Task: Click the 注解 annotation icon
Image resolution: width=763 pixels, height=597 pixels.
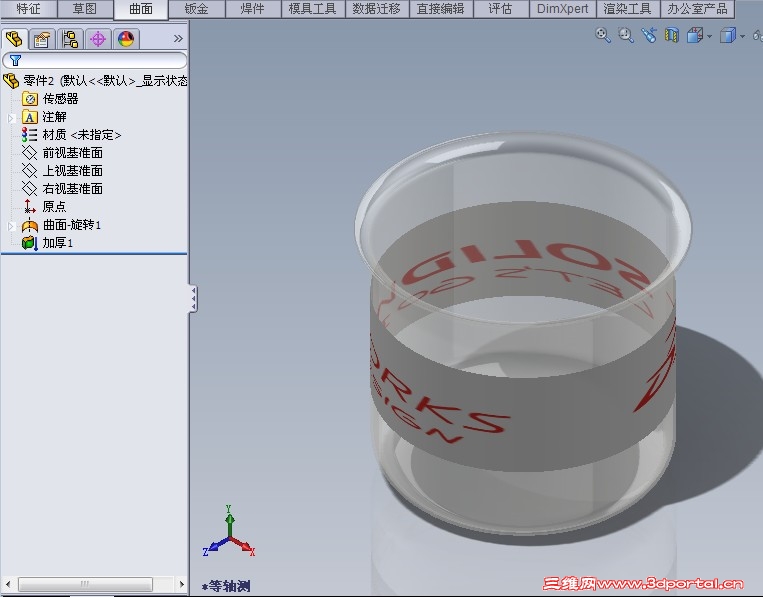Action: pos(30,117)
